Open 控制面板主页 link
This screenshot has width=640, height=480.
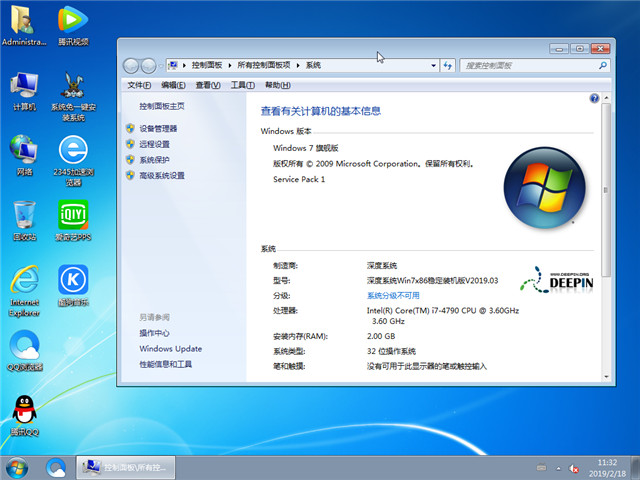pos(162,106)
